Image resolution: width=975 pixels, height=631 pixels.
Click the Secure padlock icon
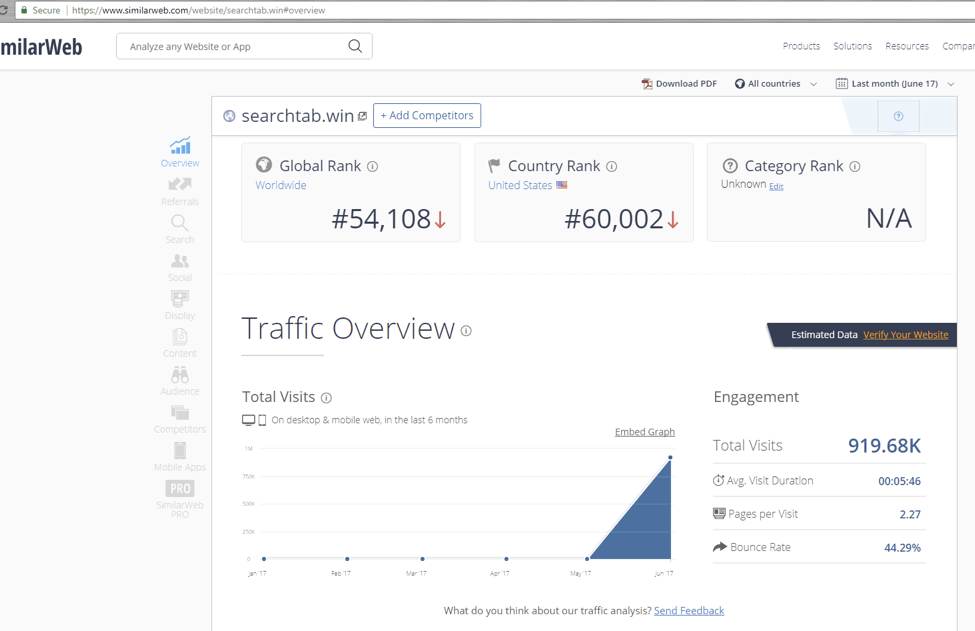(24, 10)
